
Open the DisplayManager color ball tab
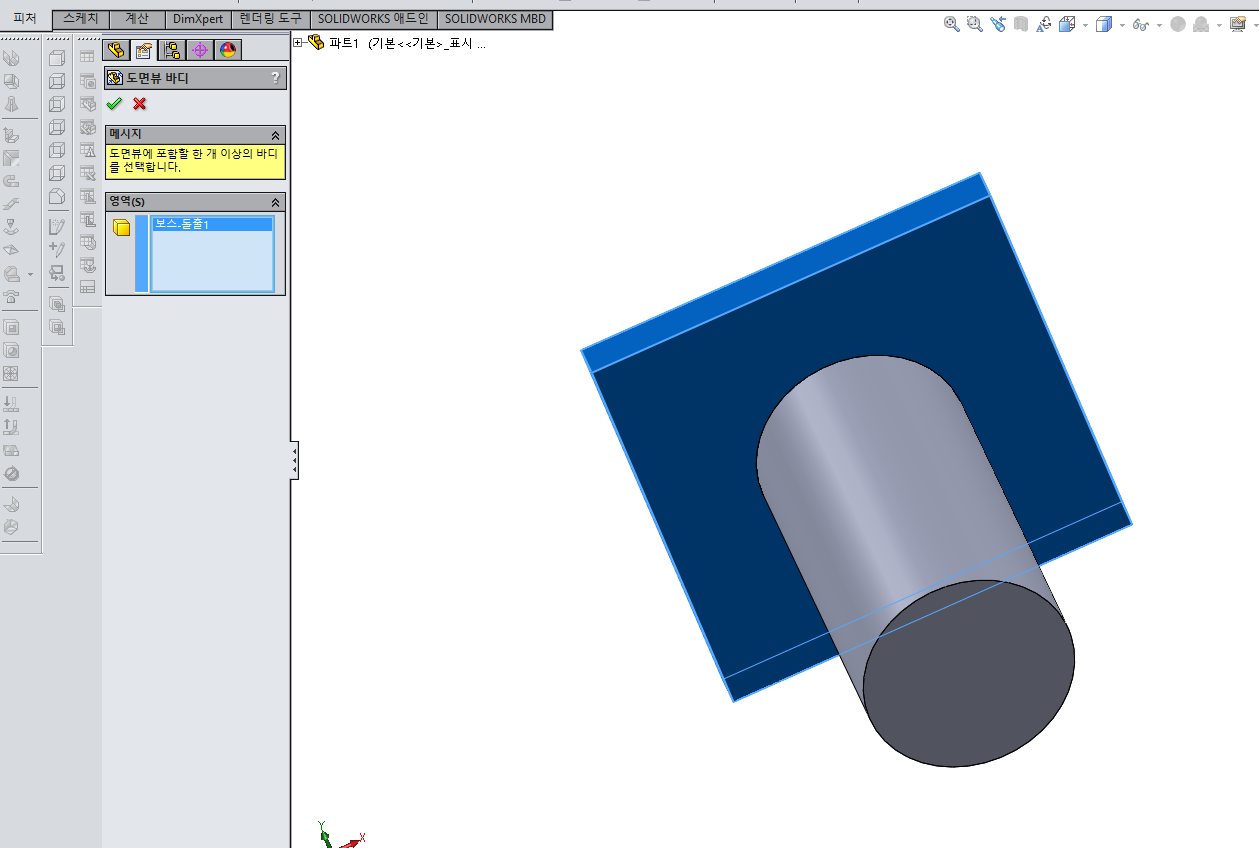(228, 50)
